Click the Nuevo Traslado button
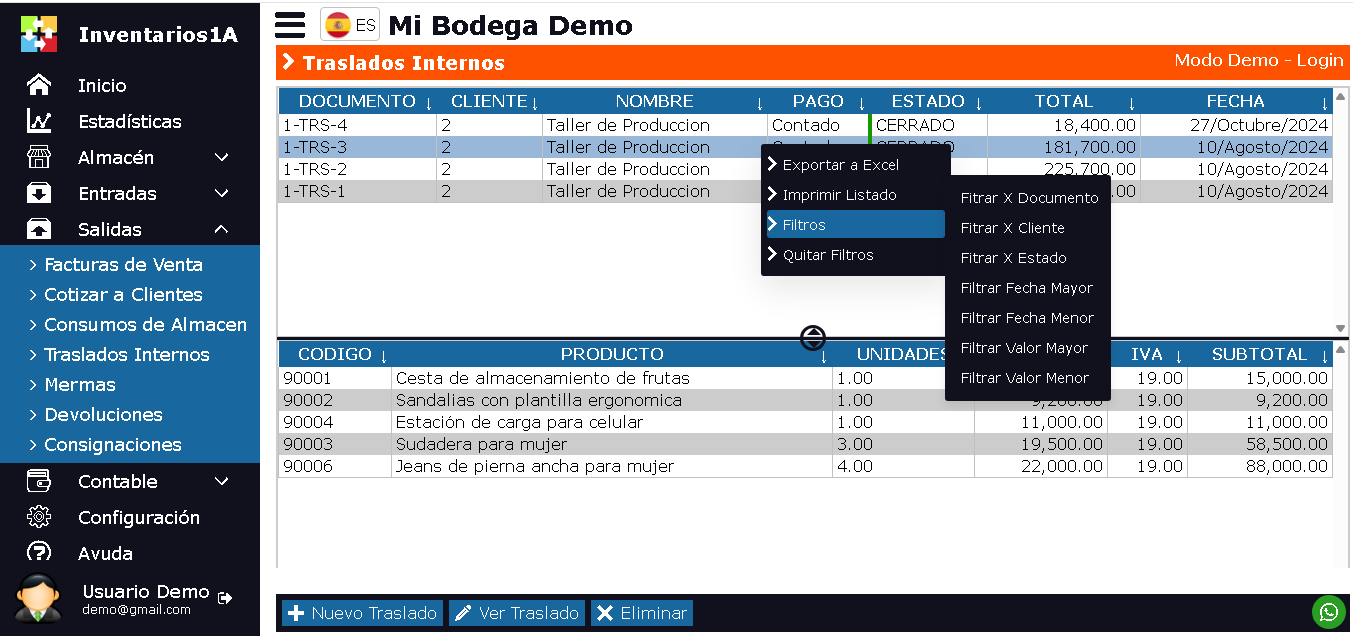The image size is (1353, 638). pos(362,613)
